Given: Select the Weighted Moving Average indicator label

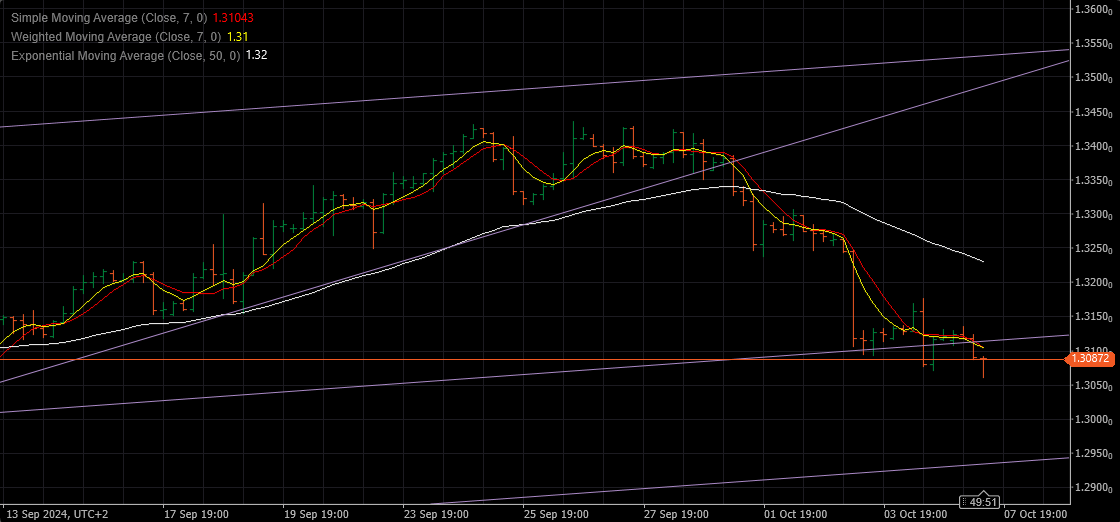Looking at the screenshot, I should (116, 36).
